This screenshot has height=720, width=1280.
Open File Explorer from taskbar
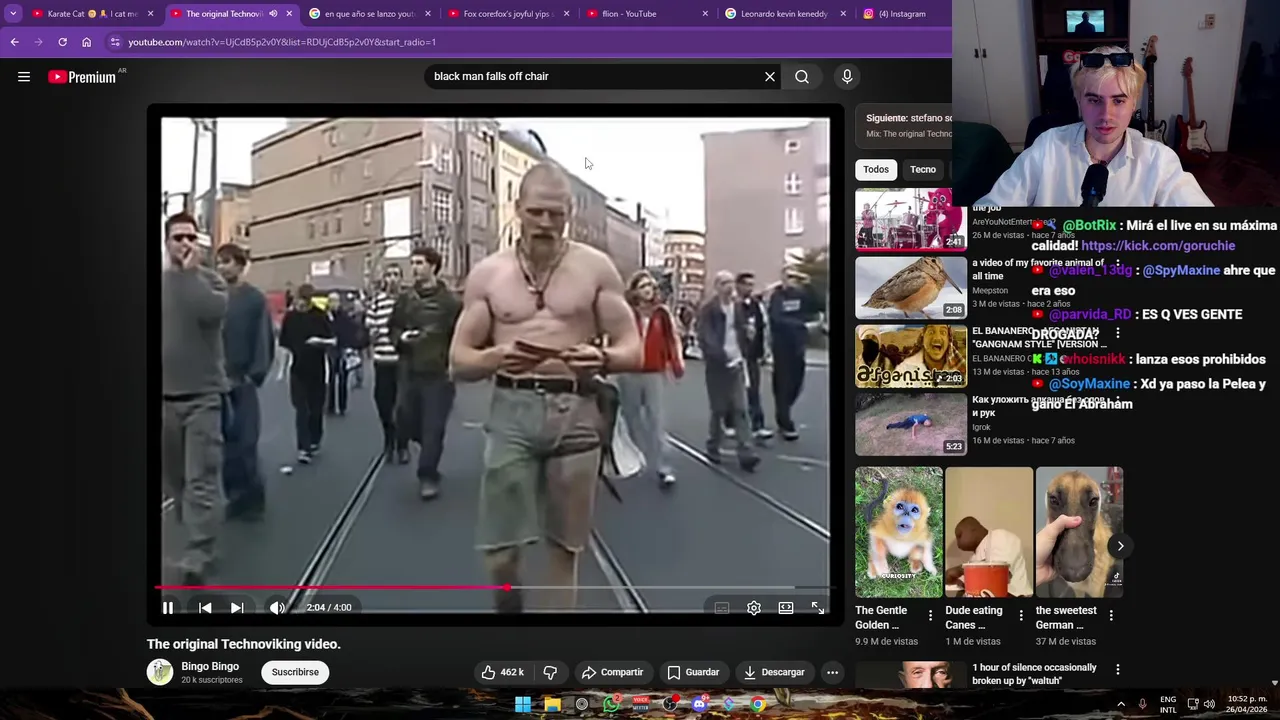(x=552, y=705)
